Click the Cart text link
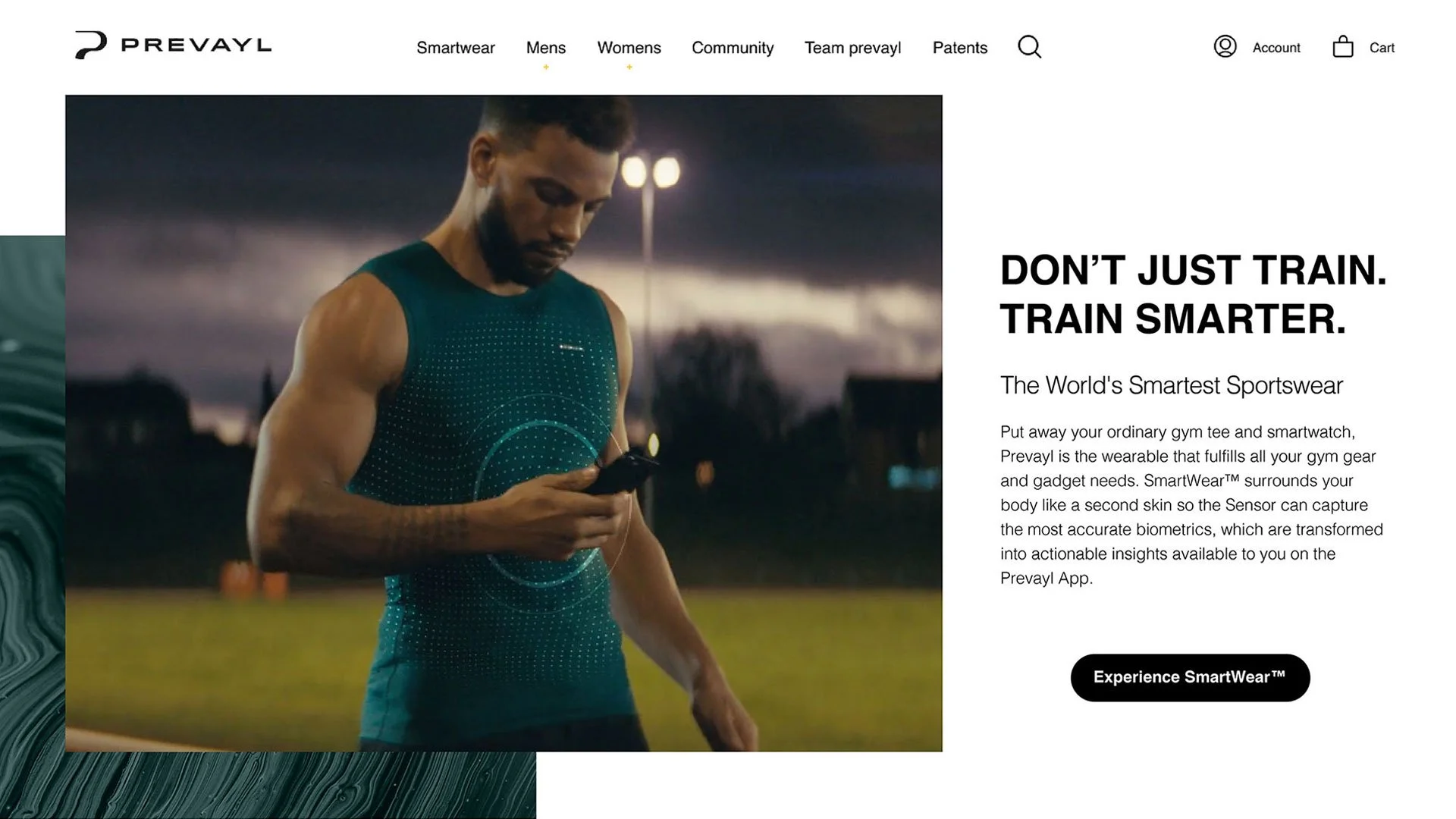Viewport: 1456px width, 819px height. click(x=1382, y=48)
